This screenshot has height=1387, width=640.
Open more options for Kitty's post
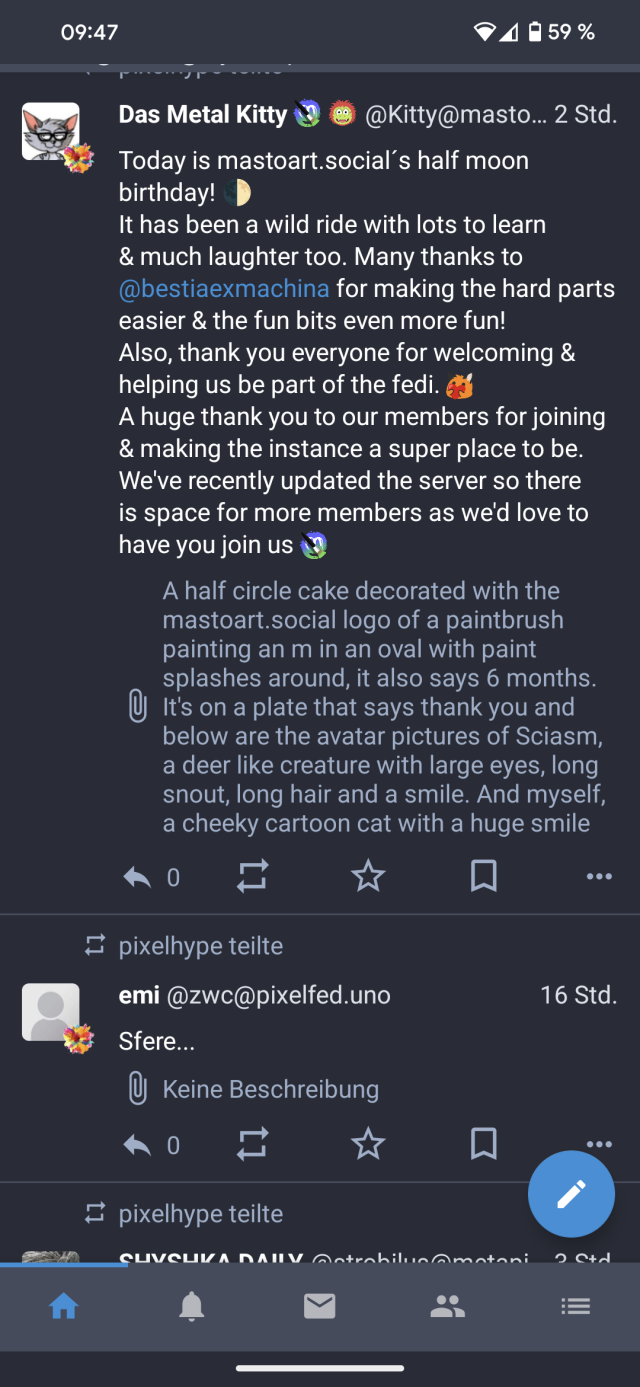(x=599, y=877)
